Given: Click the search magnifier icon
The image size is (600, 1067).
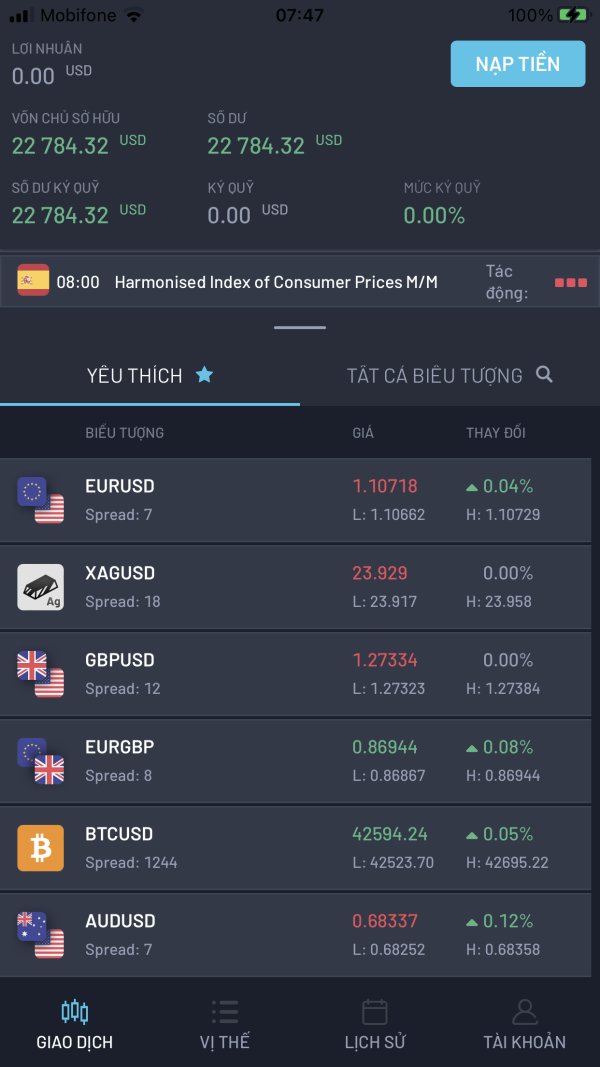Looking at the screenshot, I should point(544,374).
